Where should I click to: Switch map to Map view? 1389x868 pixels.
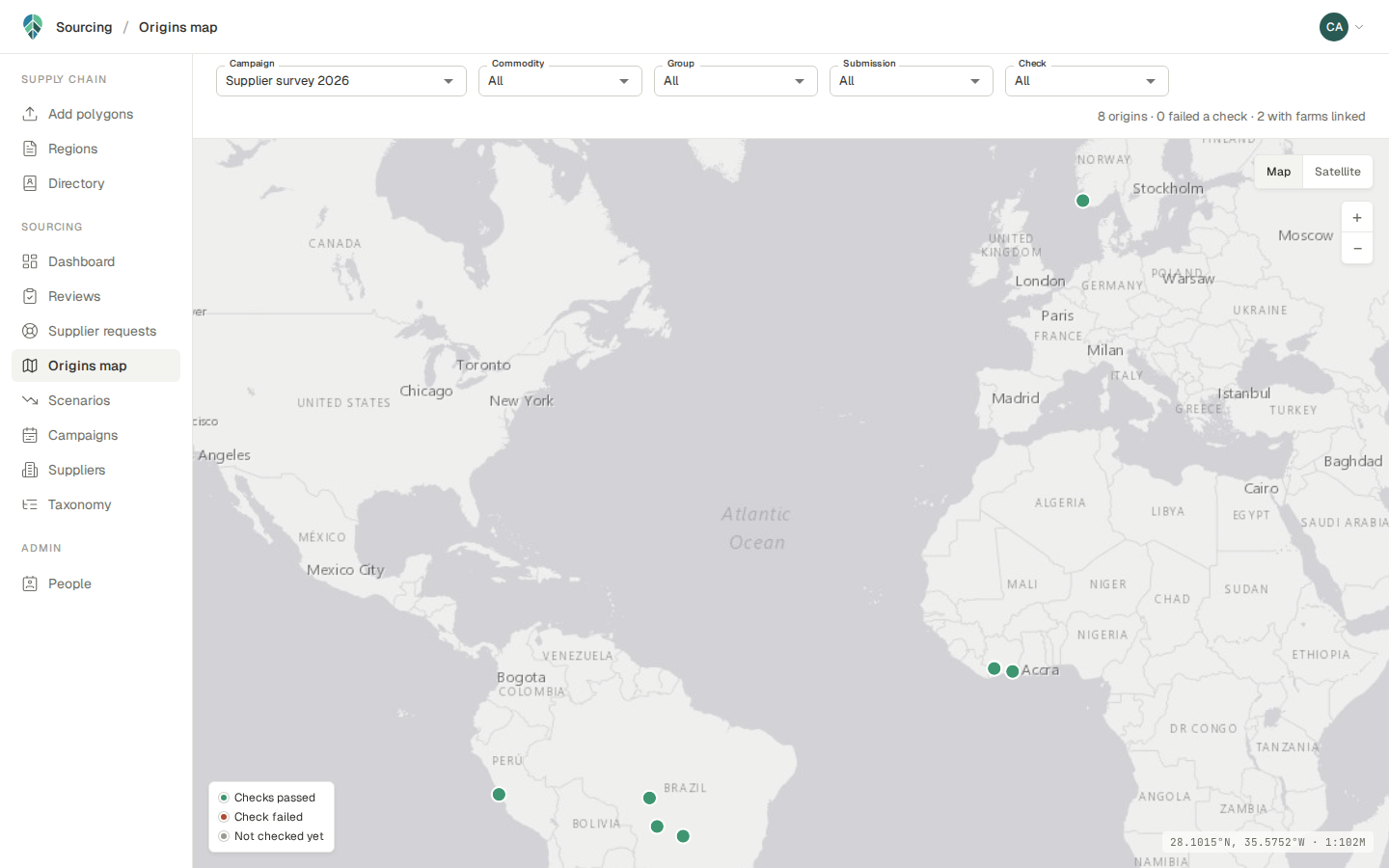pyautogui.click(x=1278, y=172)
